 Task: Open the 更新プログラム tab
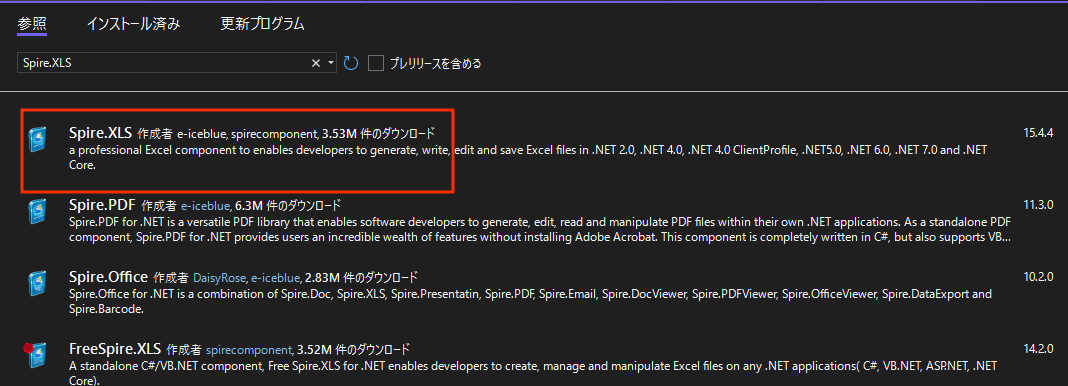pyautogui.click(x=262, y=24)
